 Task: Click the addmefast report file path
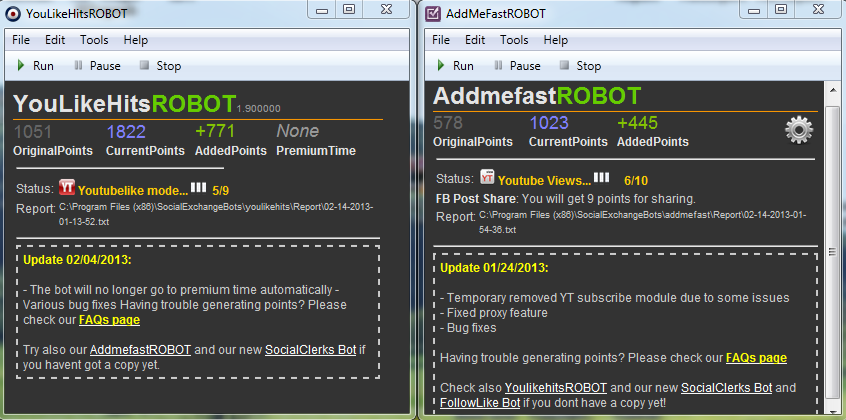point(642,222)
